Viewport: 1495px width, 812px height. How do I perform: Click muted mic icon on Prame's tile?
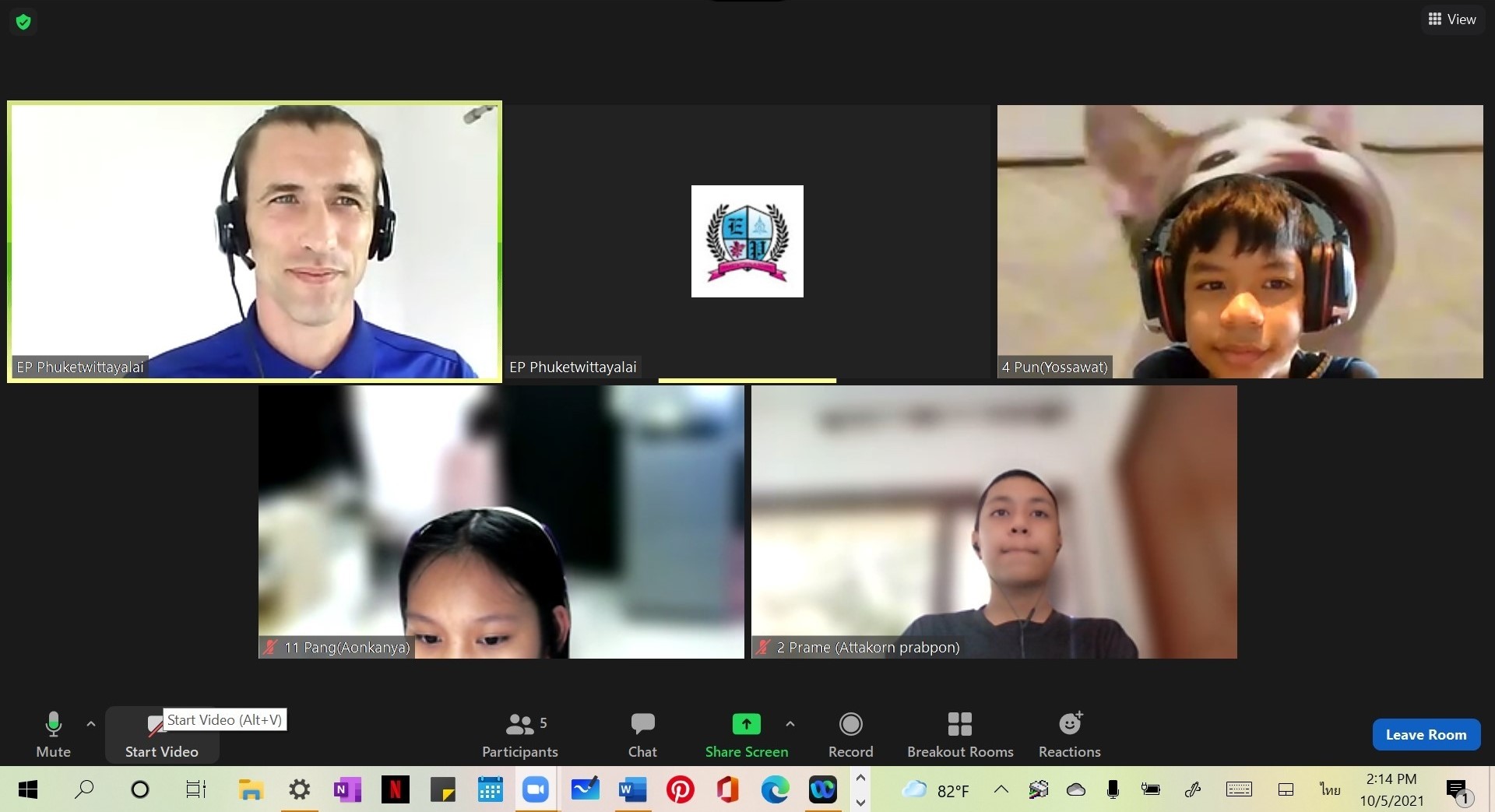[763, 647]
